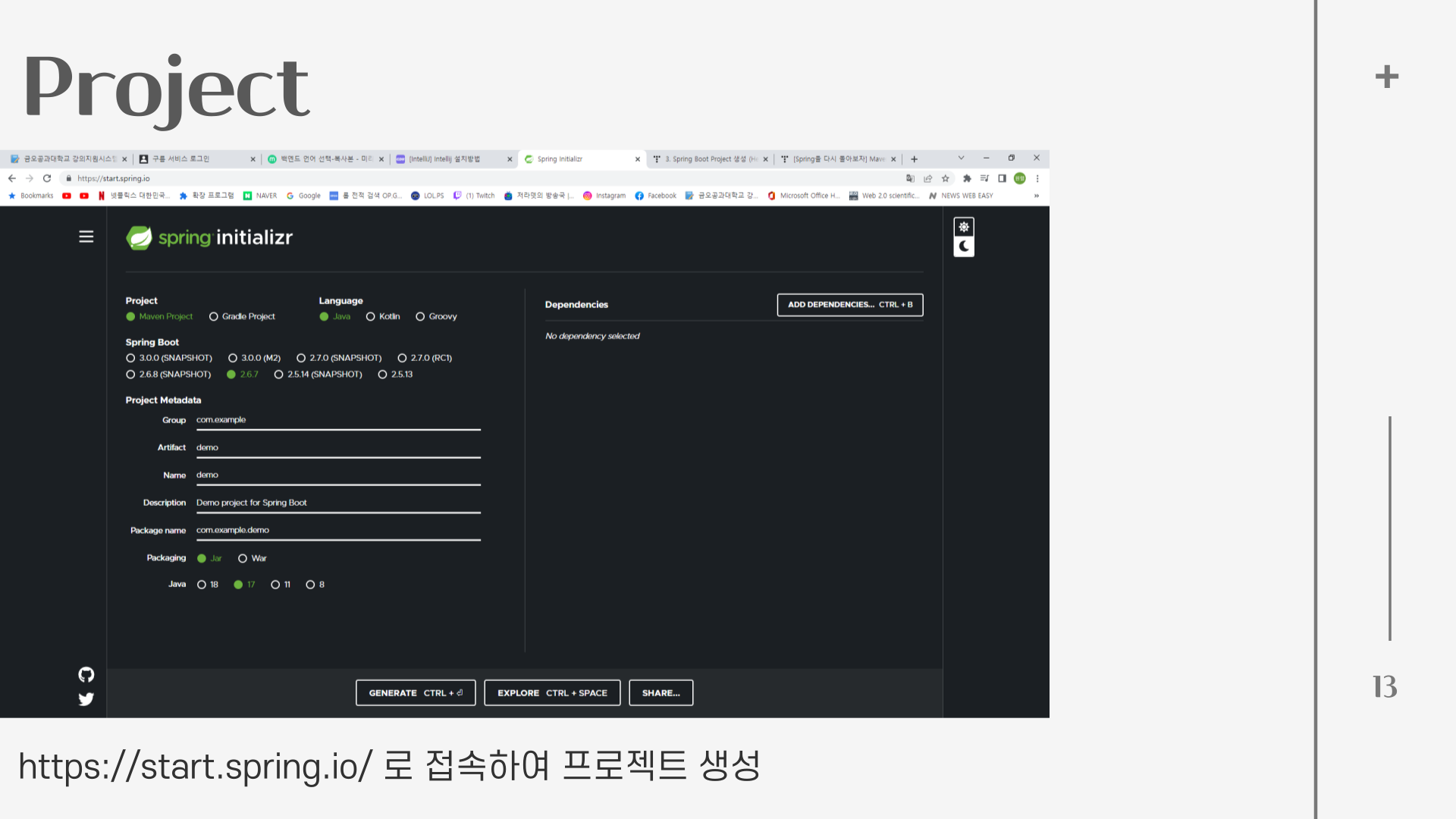Screen dimensions: 1456x819
Task: Click the browser reload icon
Action: [47, 178]
